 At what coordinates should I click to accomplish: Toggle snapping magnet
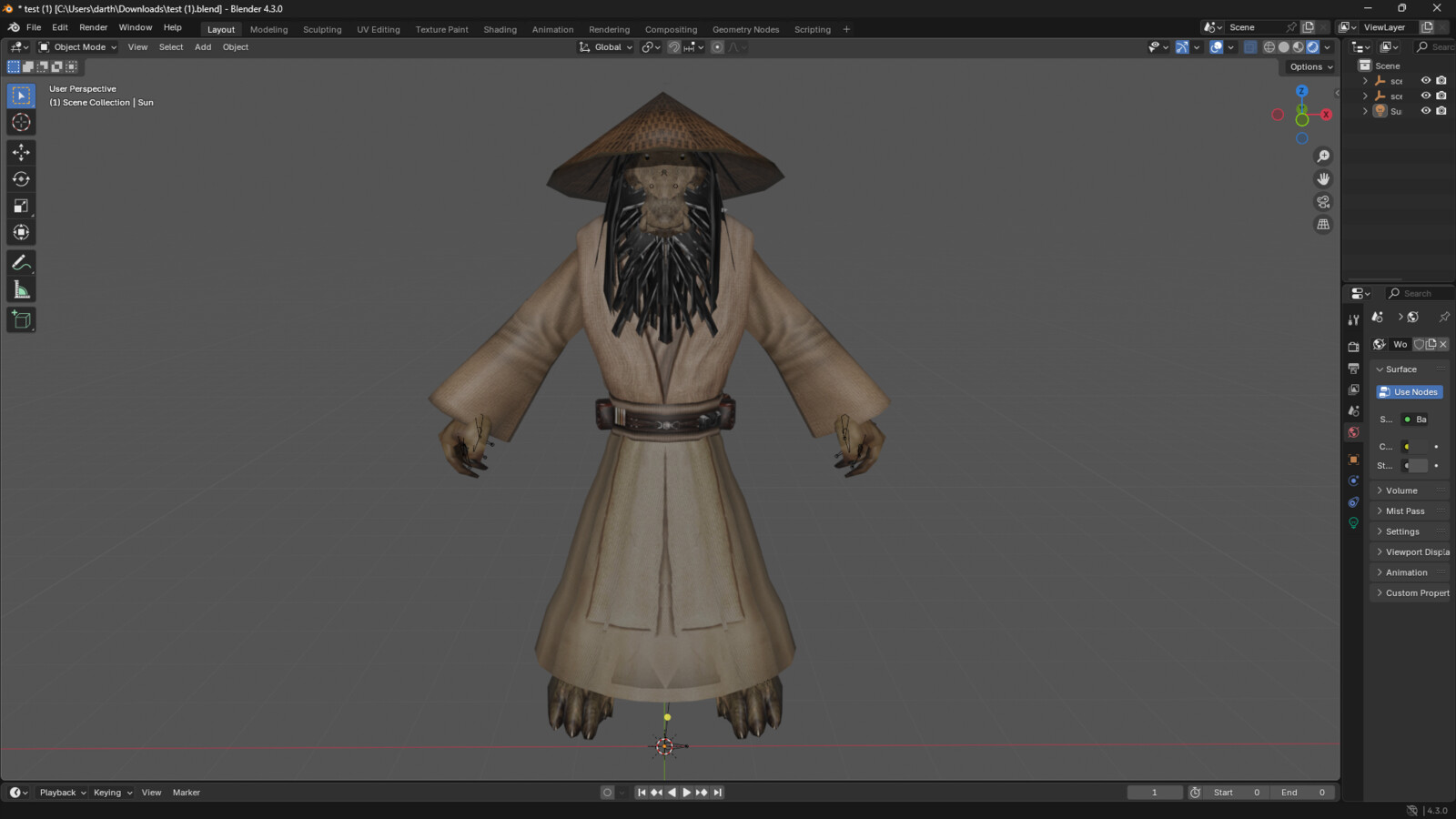(673, 47)
